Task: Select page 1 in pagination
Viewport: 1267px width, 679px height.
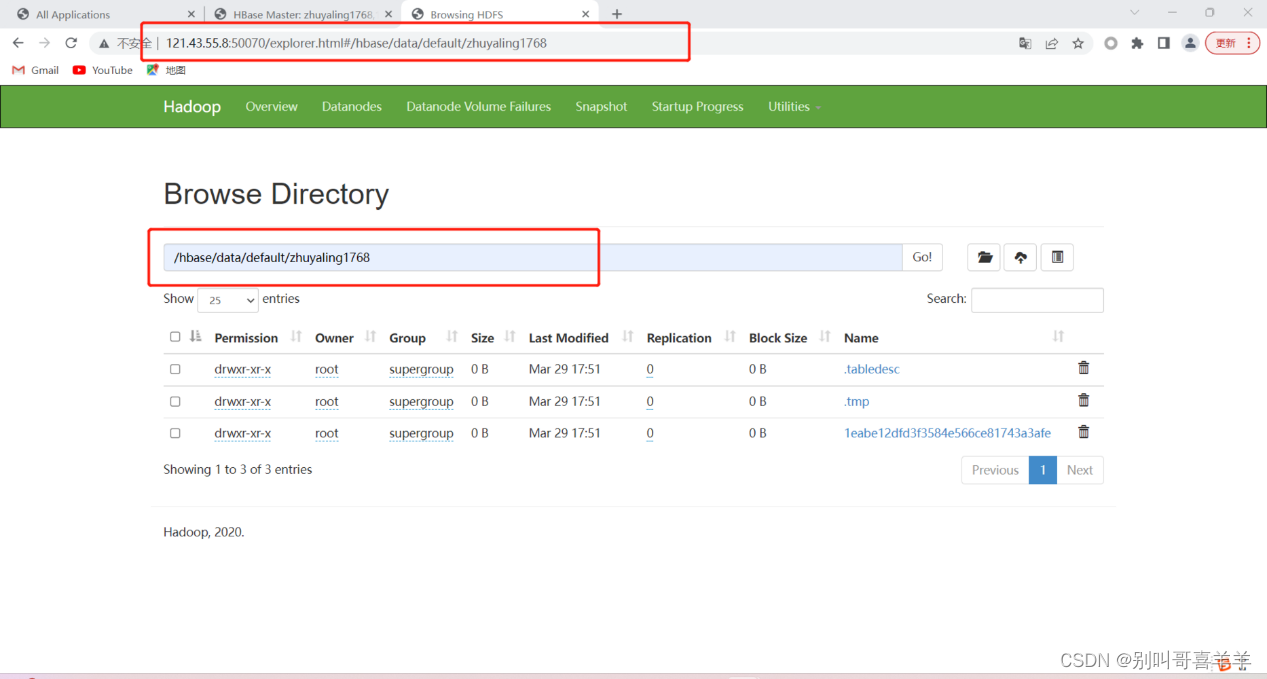Action: pos(1043,470)
